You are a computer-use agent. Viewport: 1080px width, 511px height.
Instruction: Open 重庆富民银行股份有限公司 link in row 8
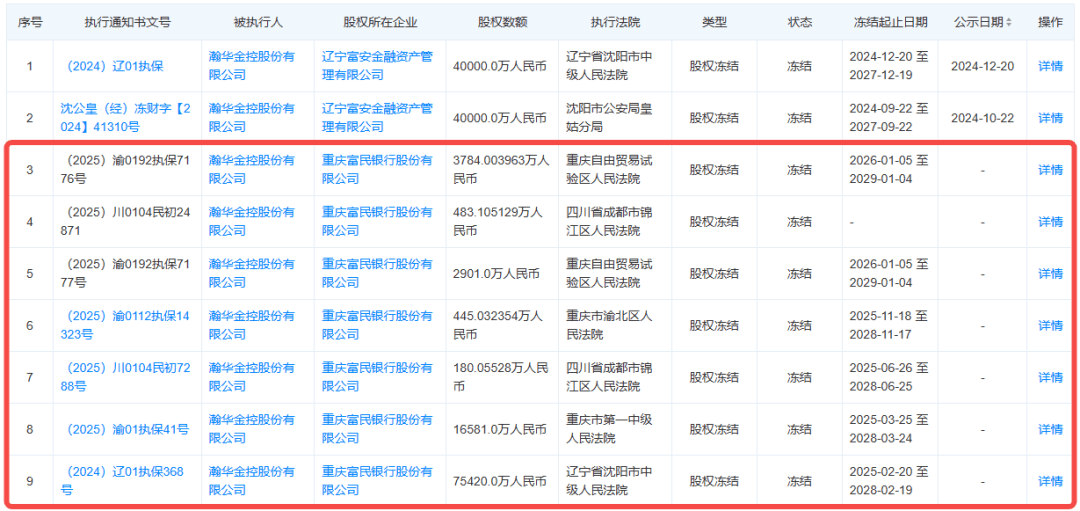(377, 429)
